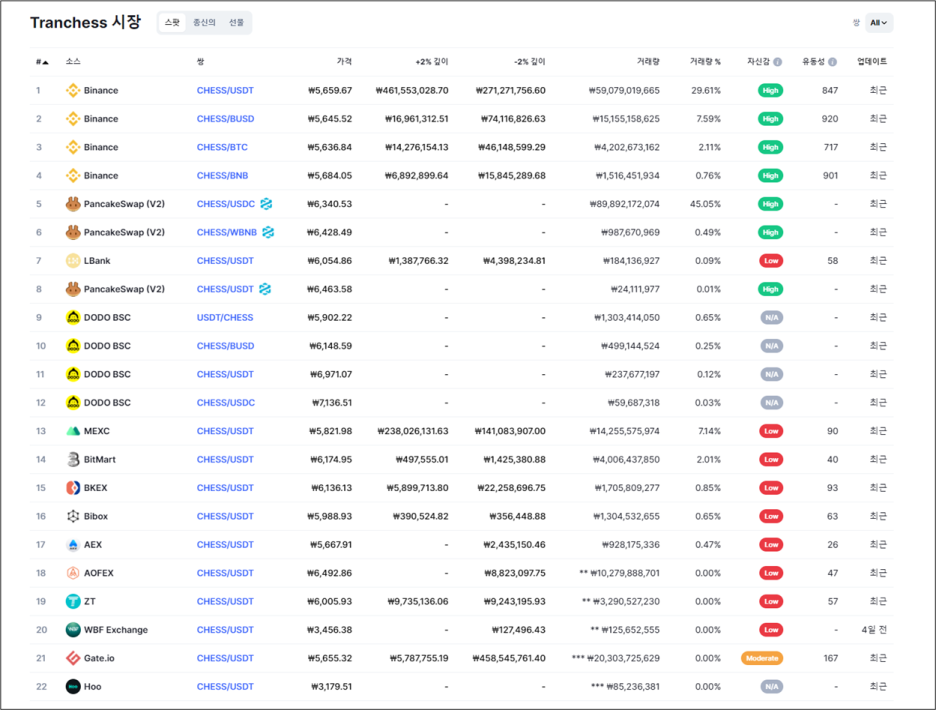This screenshot has height=710, width=936.
Task: Open the CHESS/BTC pair link
Action: (222, 147)
